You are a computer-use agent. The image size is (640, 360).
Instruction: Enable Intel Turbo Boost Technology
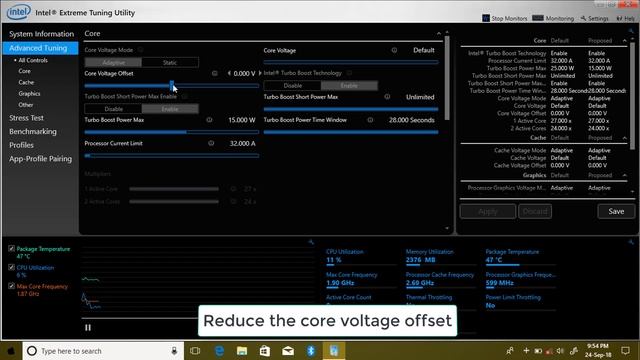(x=349, y=86)
